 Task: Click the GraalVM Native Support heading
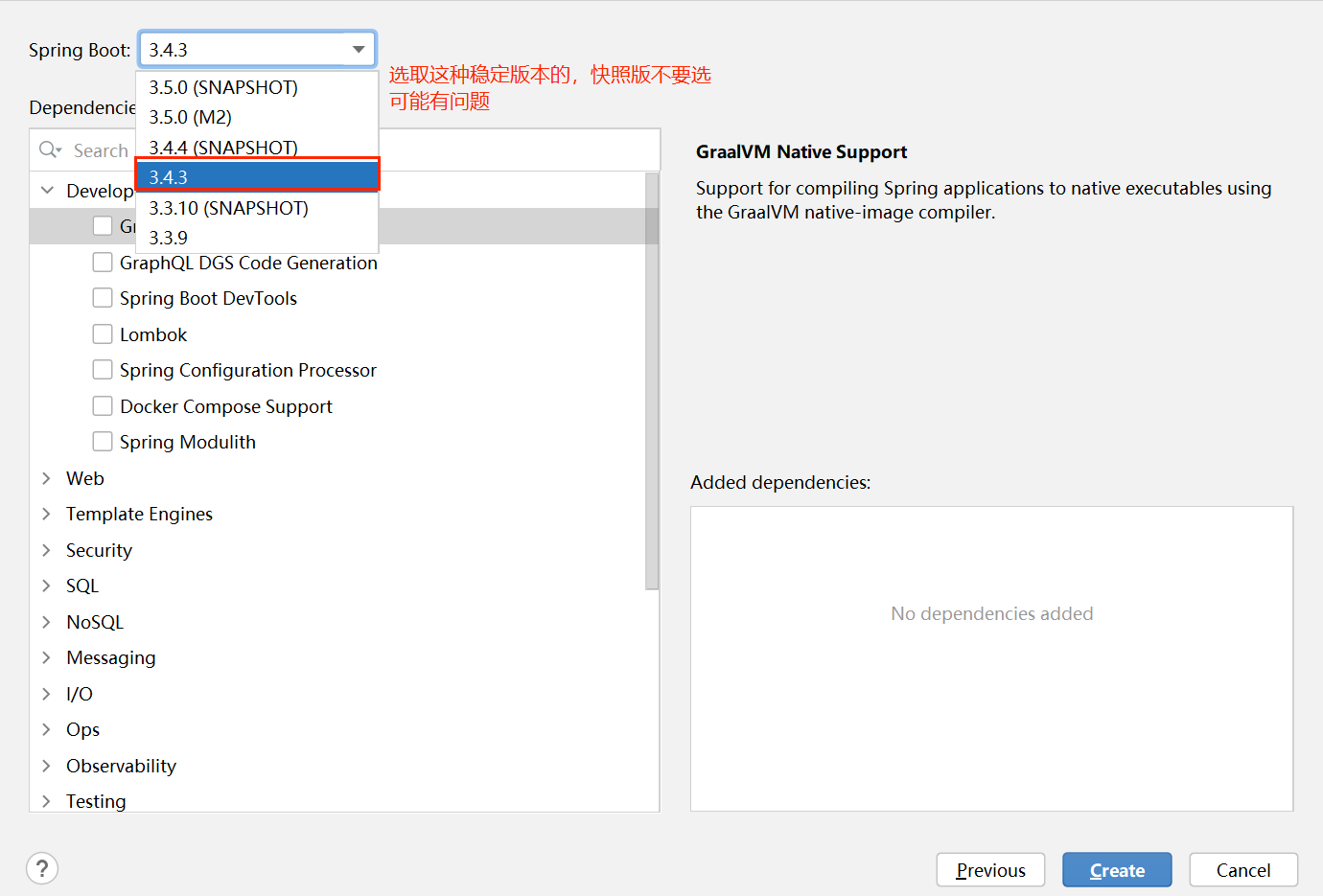coord(801,151)
